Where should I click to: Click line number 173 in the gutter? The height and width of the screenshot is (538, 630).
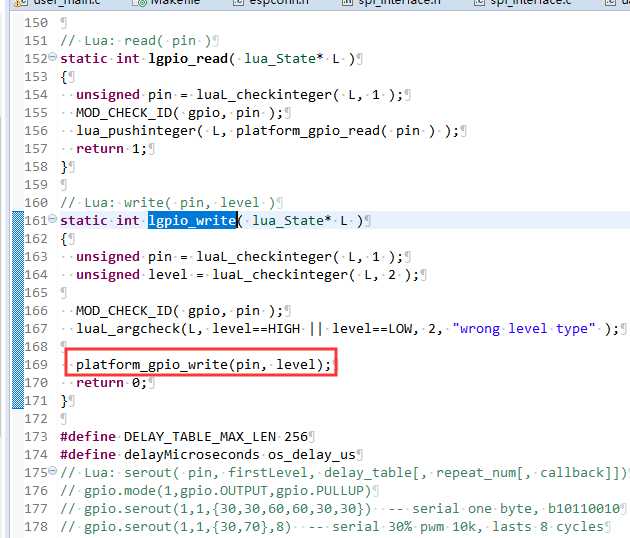pos(36,437)
